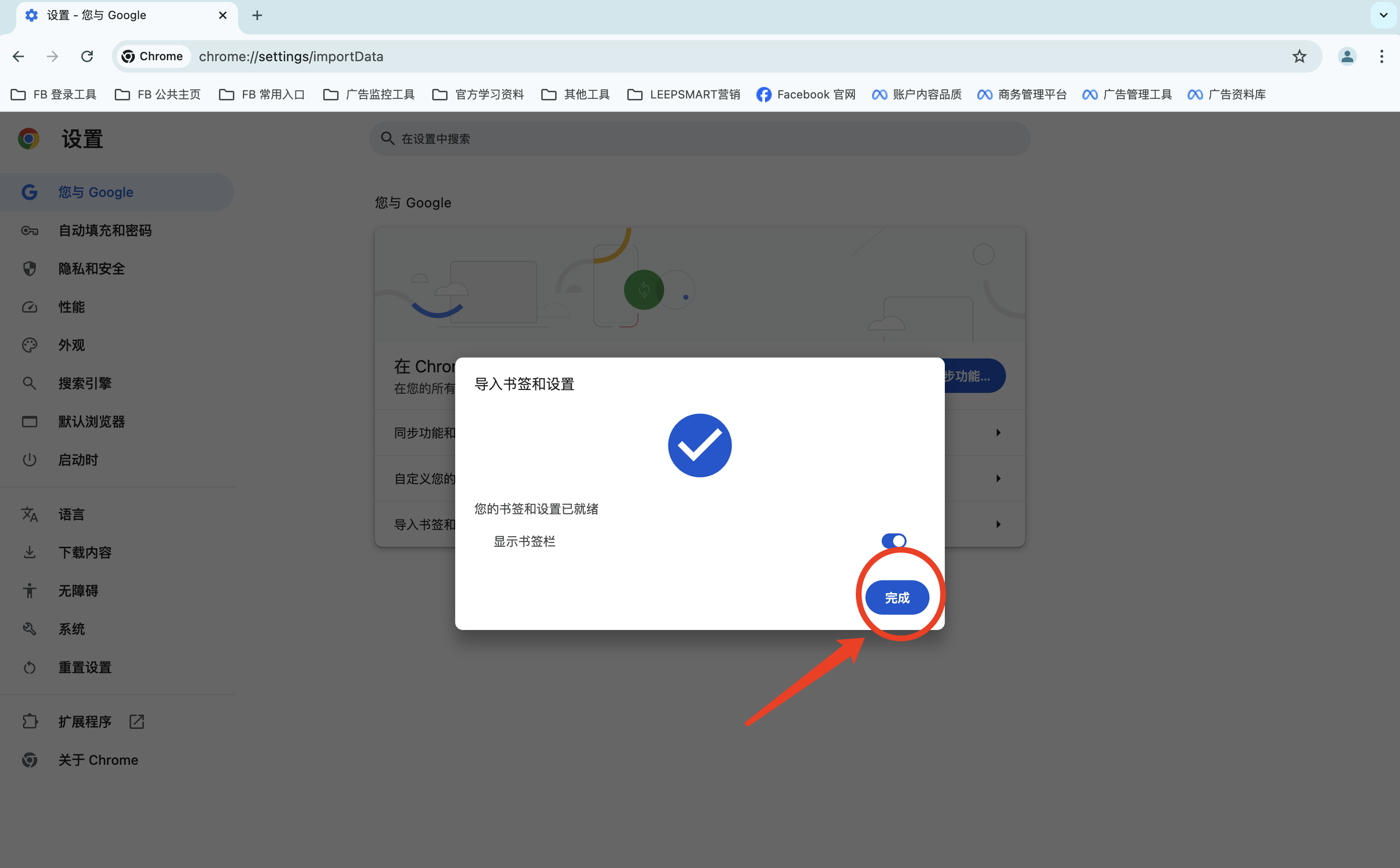The image size is (1400, 868).
Task: Expand the 导入书签 row arrow
Action: (x=998, y=524)
